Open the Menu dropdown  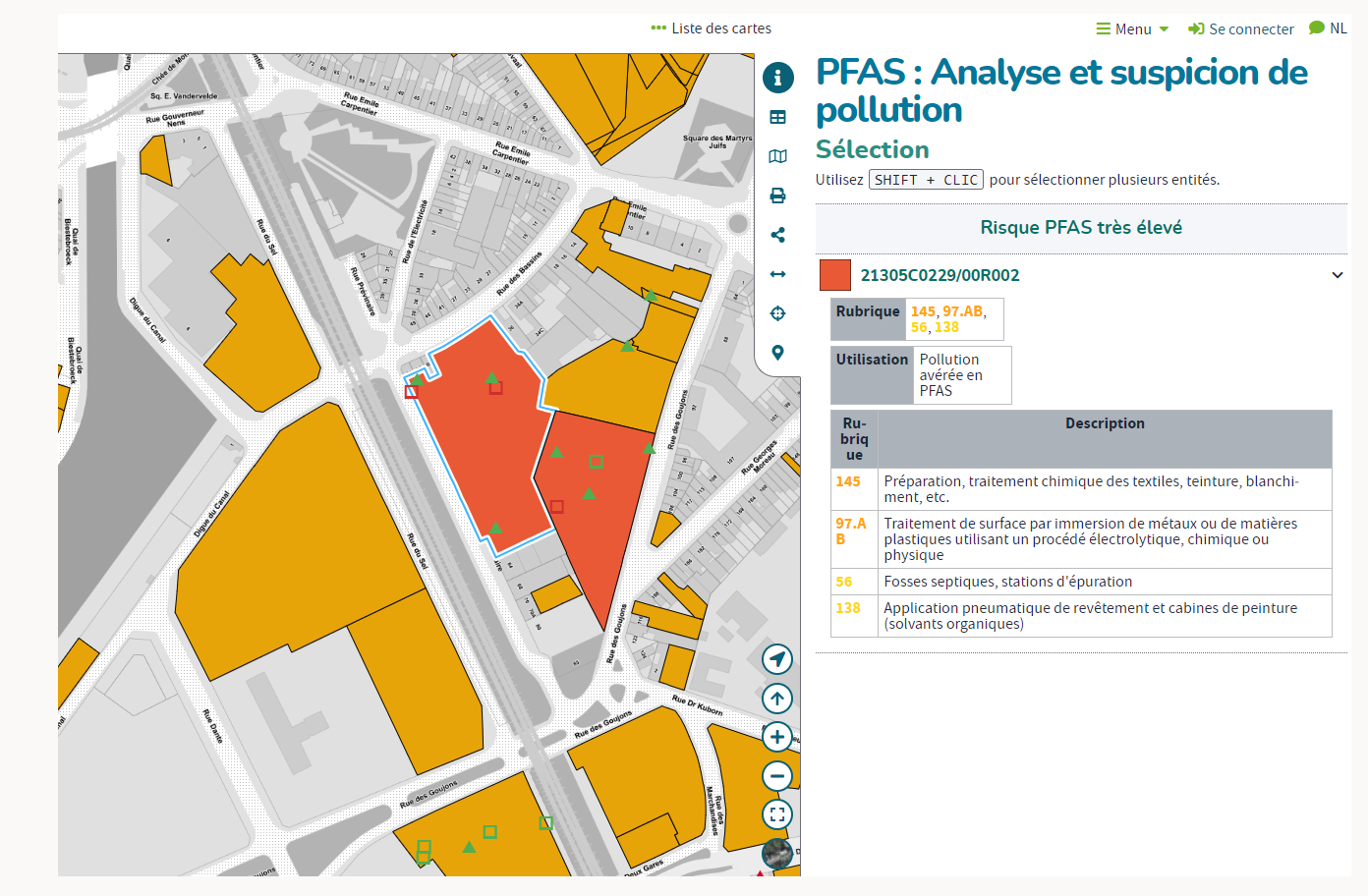click(1132, 29)
